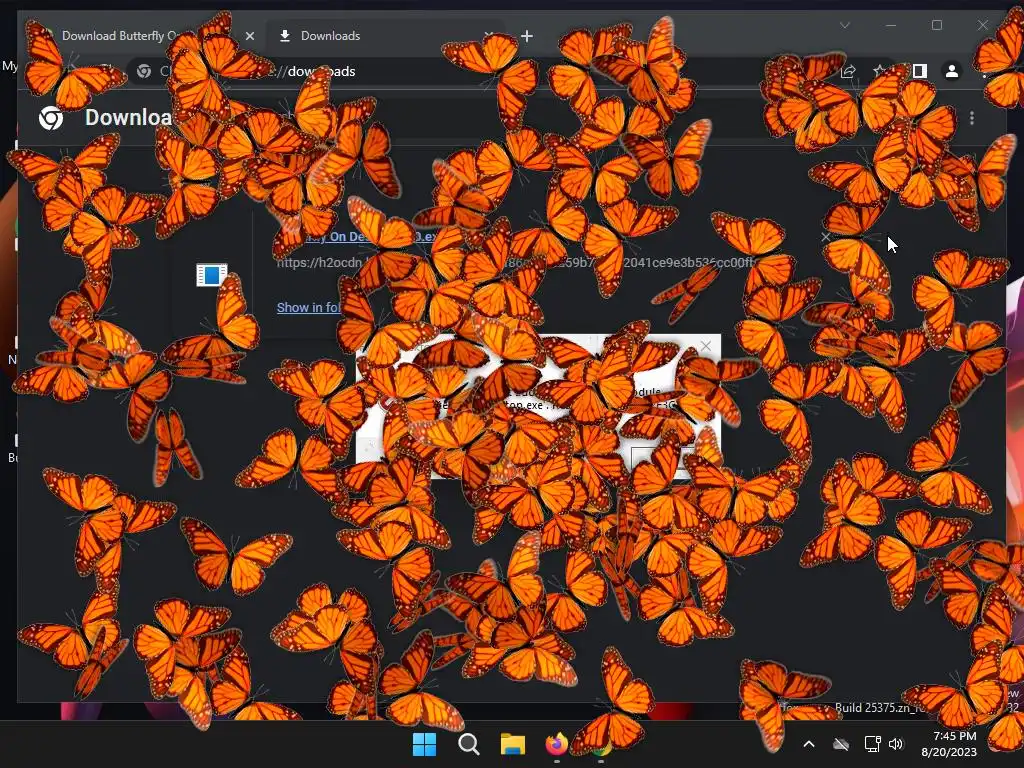
Task: Open File Explorer from taskbar
Action: [513, 744]
